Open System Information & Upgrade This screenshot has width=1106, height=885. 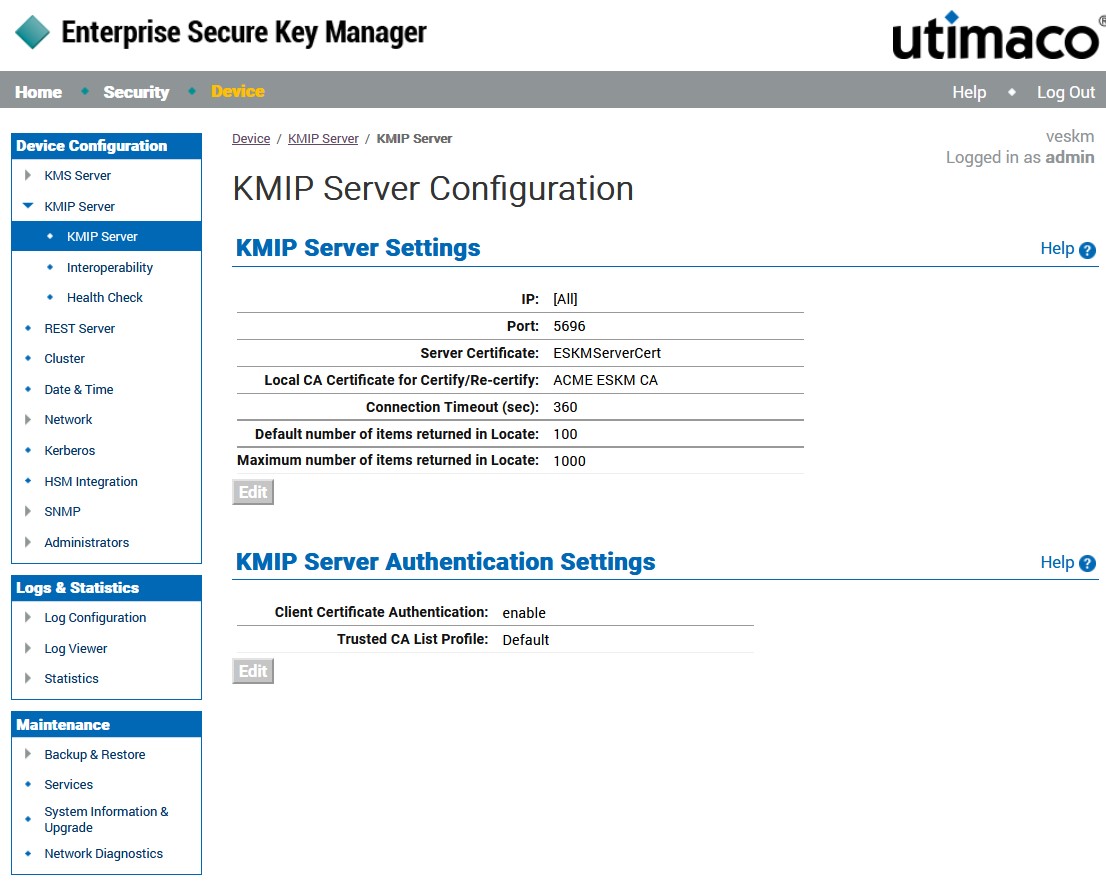tap(106, 819)
